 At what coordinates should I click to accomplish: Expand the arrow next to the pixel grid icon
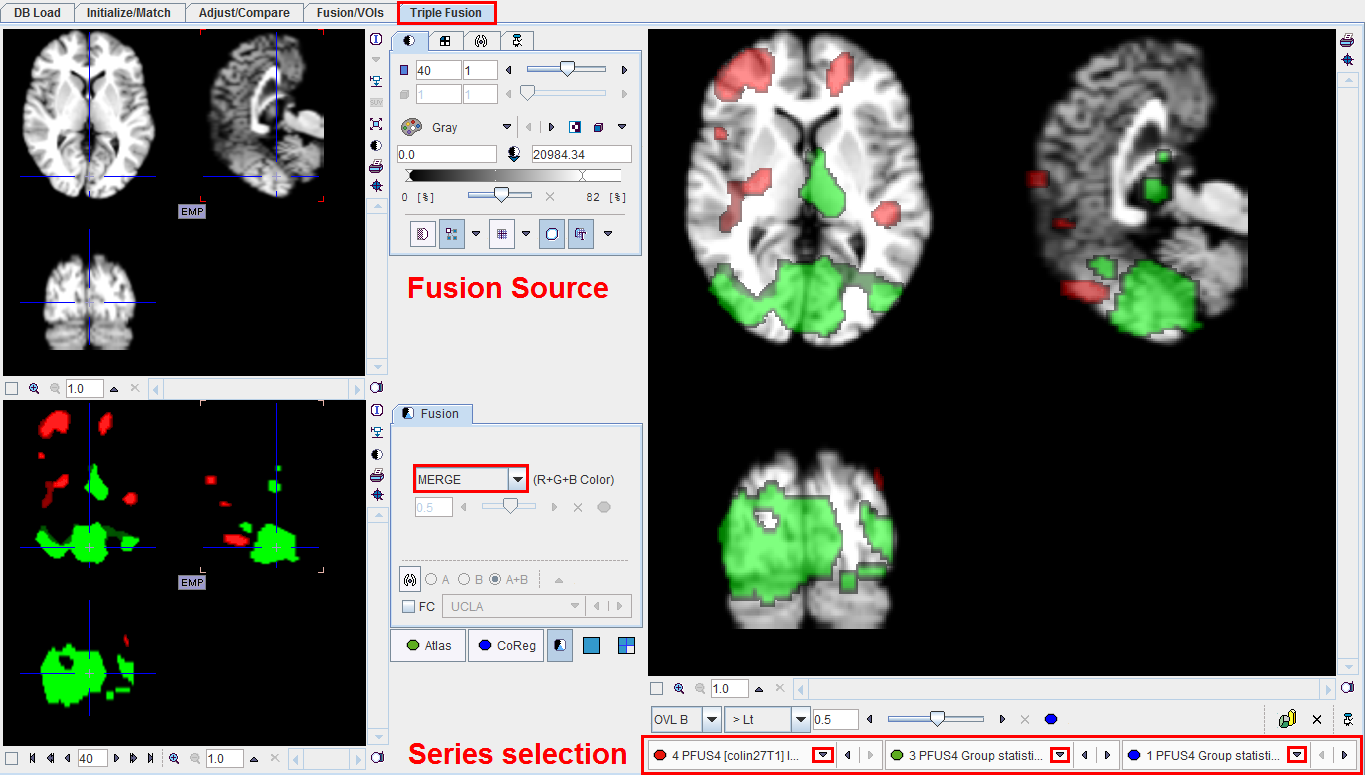click(526, 233)
